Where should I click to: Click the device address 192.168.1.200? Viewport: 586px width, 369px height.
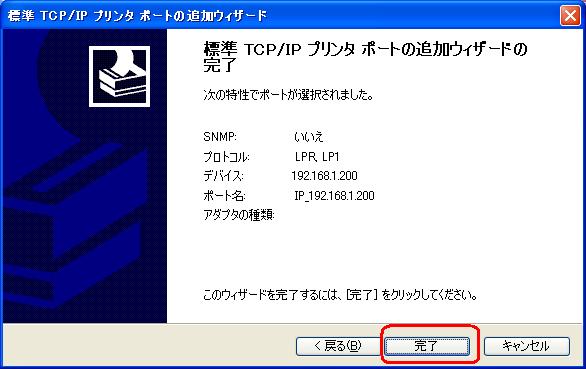(x=324, y=176)
